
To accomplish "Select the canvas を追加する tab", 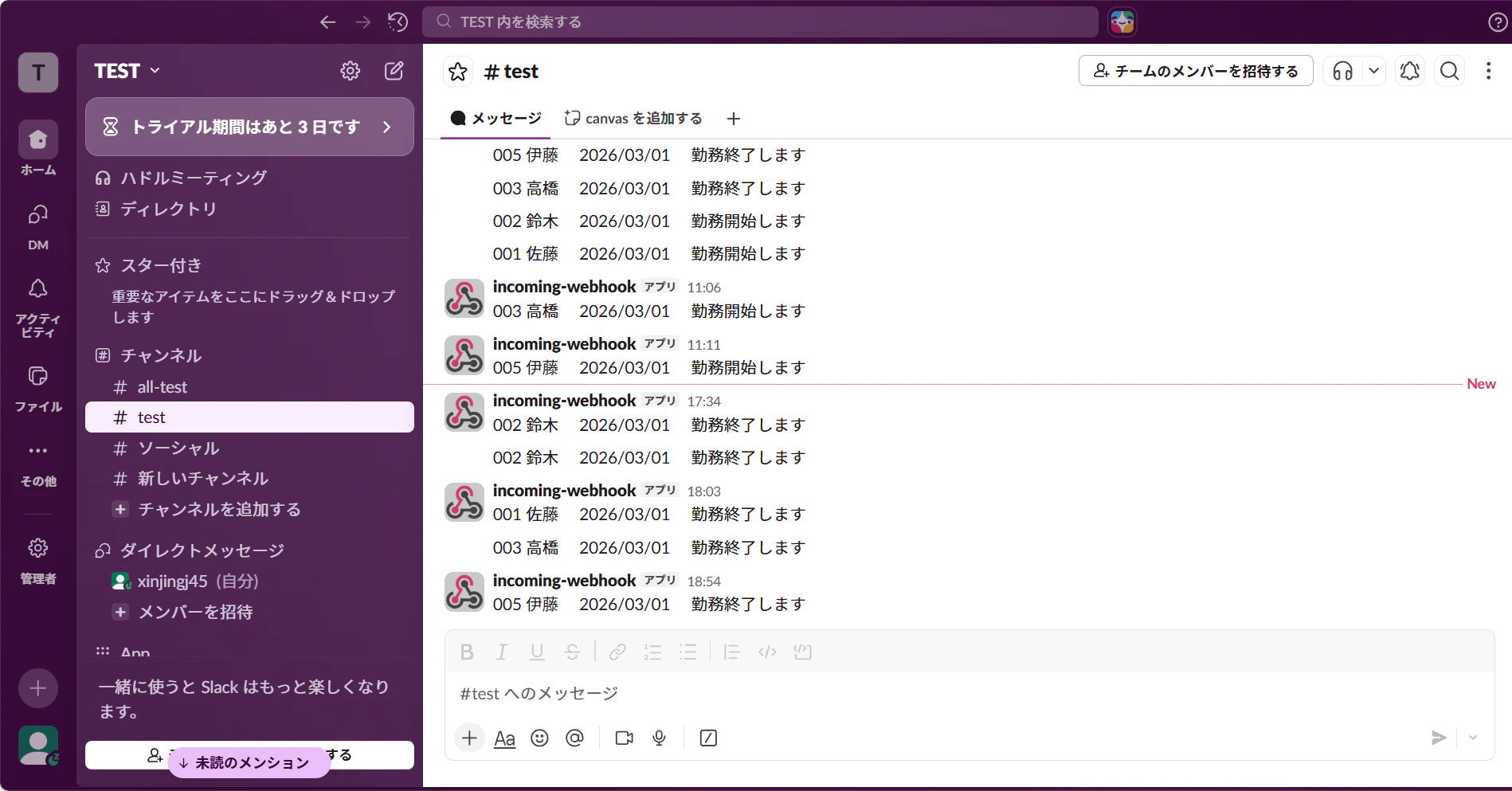I will click(633, 119).
